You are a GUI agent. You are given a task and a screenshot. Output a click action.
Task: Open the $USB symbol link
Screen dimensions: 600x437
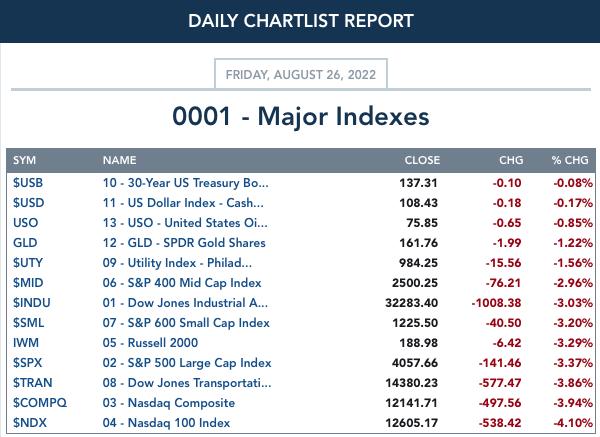(28, 183)
